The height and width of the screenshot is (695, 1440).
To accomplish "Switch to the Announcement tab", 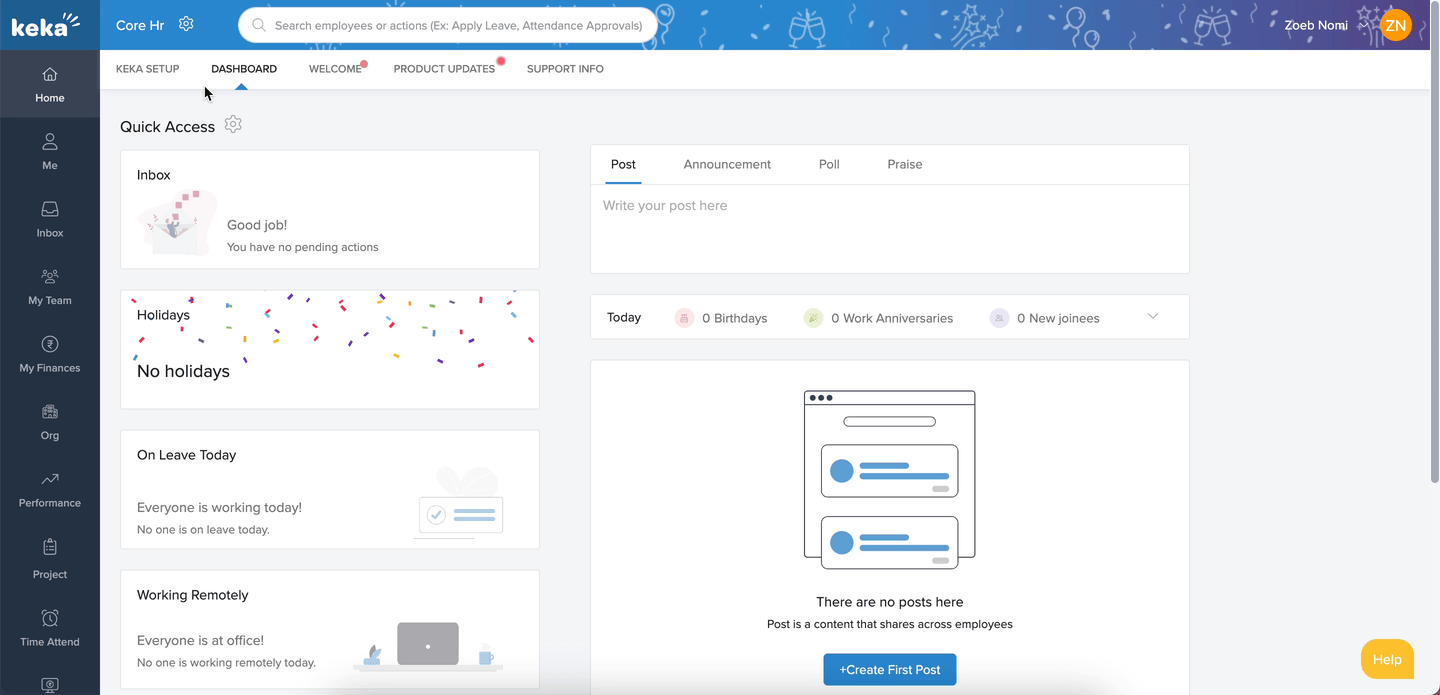I will 727,164.
